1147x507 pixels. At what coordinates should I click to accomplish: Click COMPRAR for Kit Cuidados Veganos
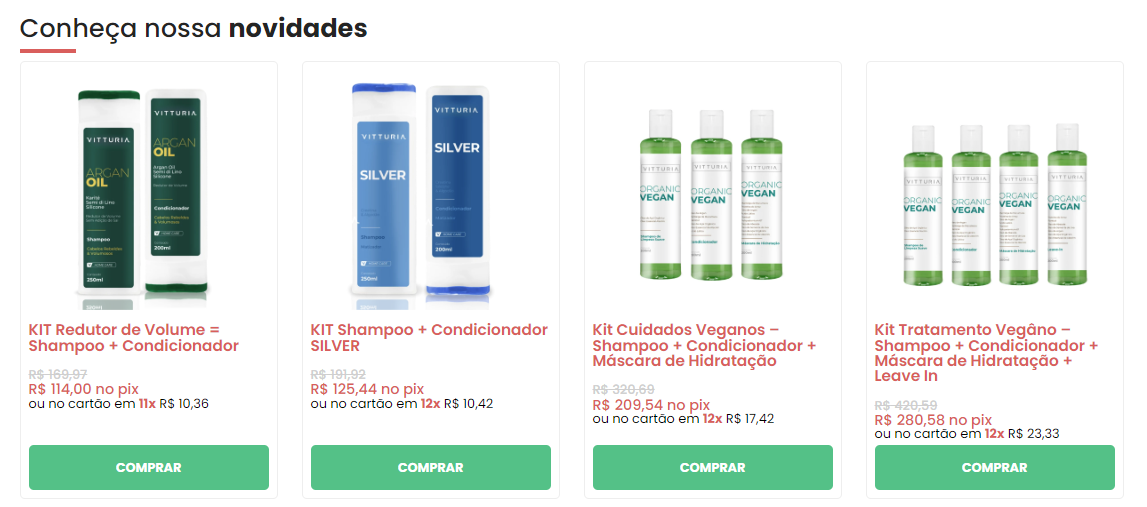click(x=712, y=467)
